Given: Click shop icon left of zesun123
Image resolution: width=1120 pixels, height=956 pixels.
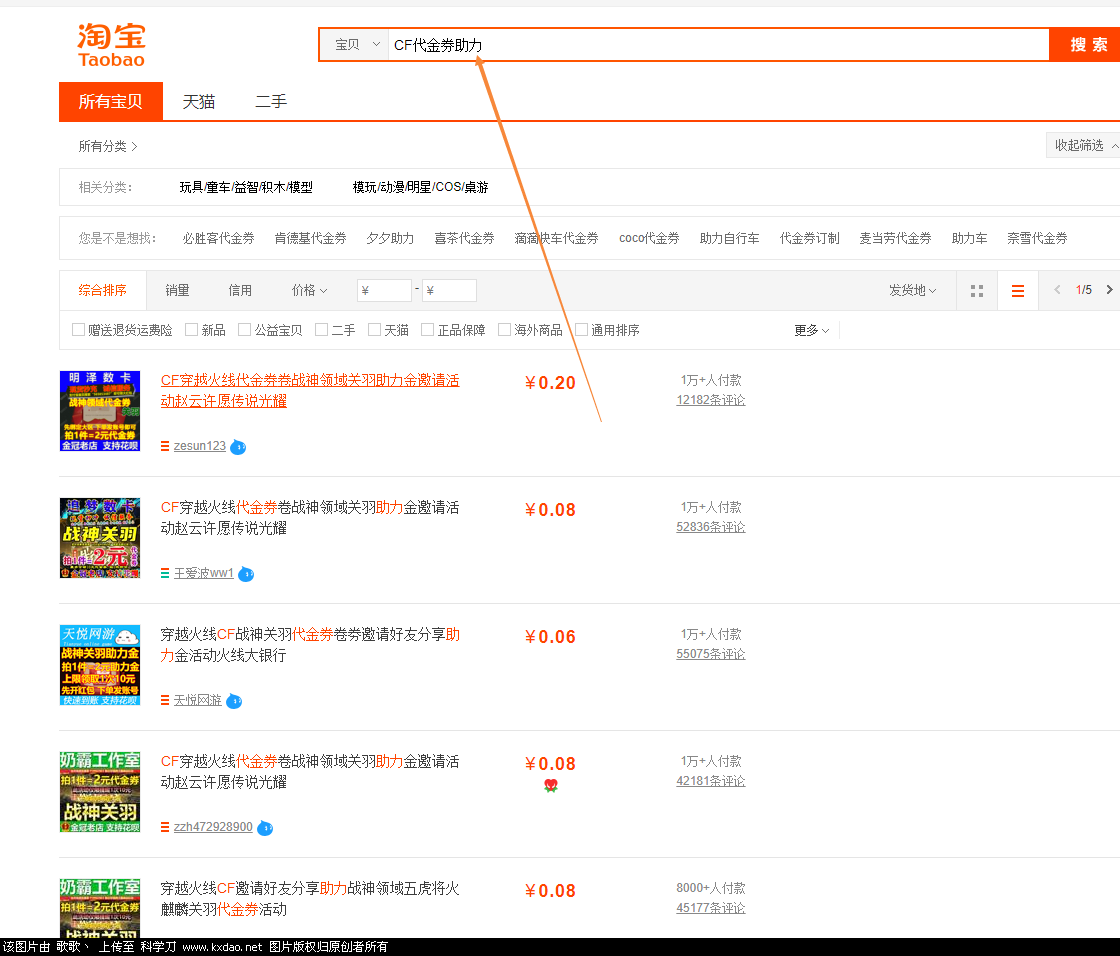Looking at the screenshot, I should click(165, 447).
